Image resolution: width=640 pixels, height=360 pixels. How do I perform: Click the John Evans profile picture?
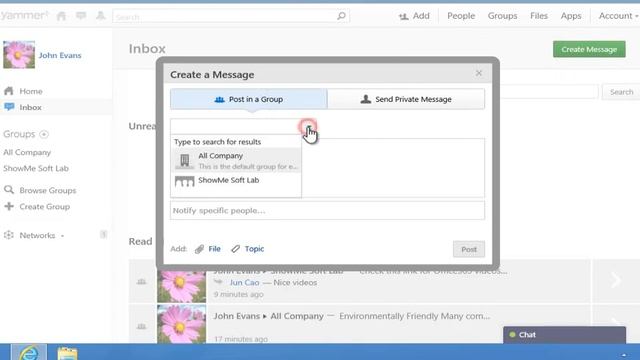pyautogui.click(x=19, y=54)
